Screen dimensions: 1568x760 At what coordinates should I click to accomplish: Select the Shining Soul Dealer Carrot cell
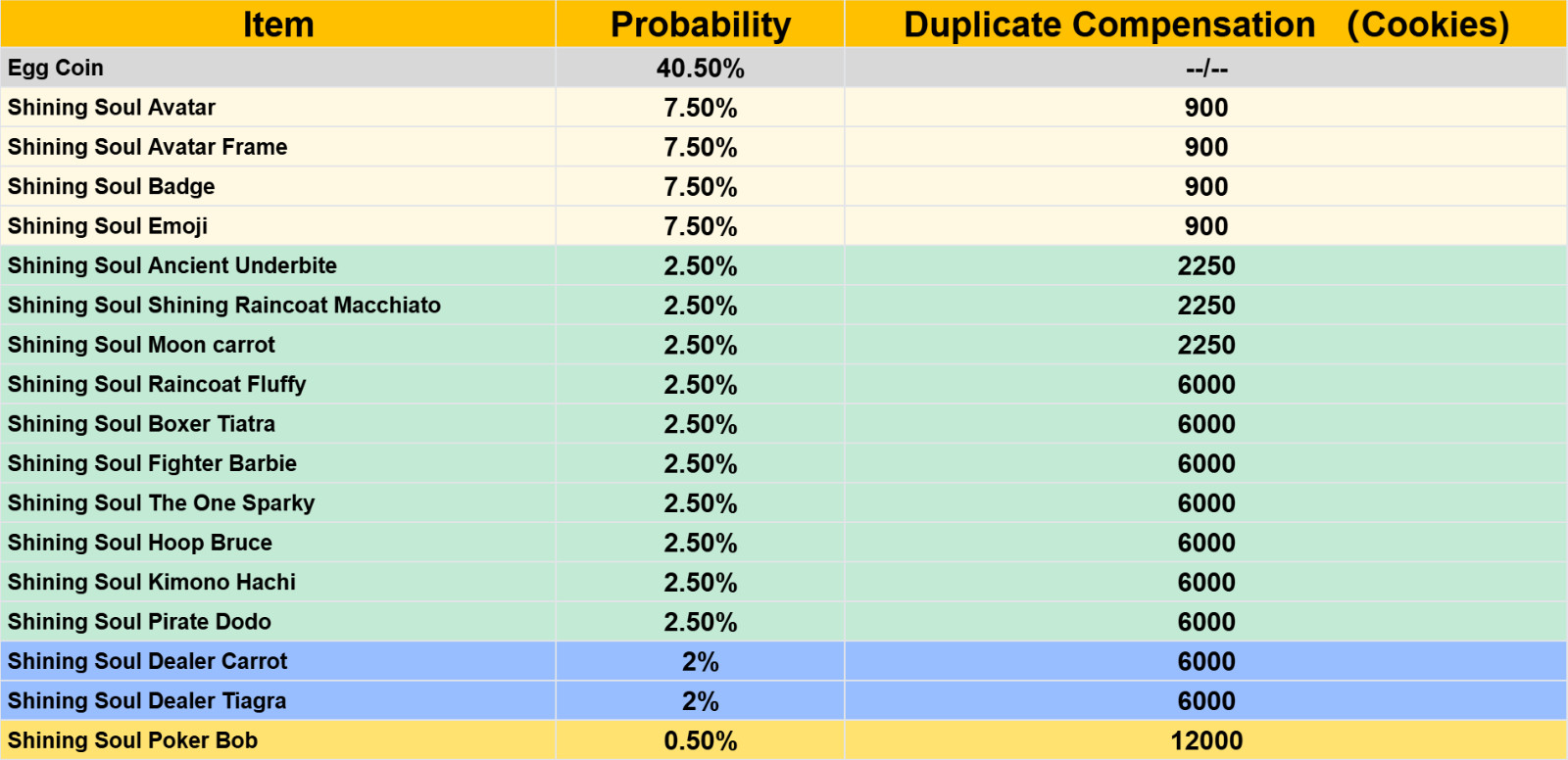[278, 661]
